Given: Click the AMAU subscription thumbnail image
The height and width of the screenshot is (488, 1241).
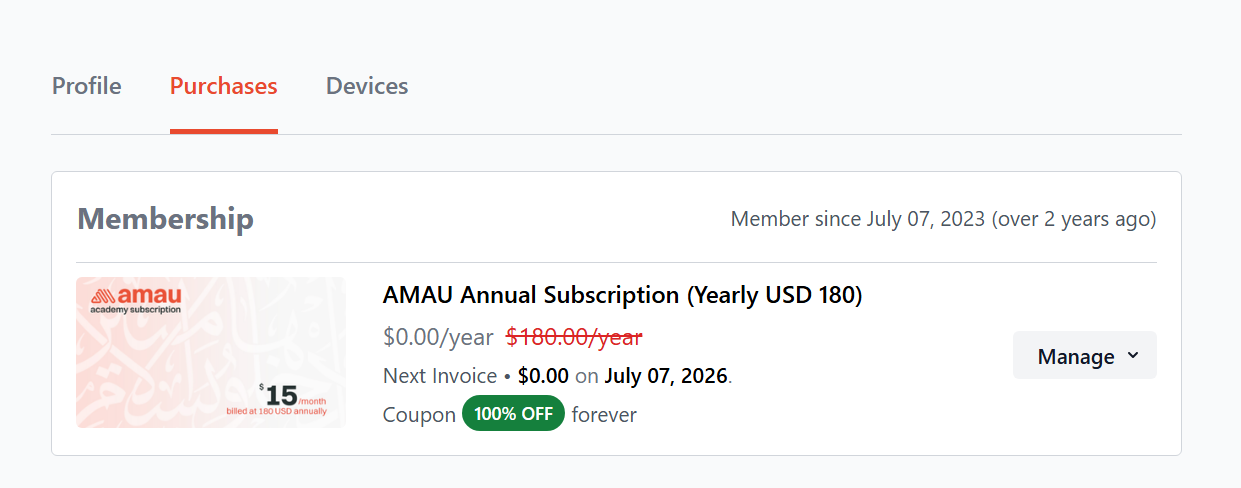Looking at the screenshot, I should (x=210, y=352).
